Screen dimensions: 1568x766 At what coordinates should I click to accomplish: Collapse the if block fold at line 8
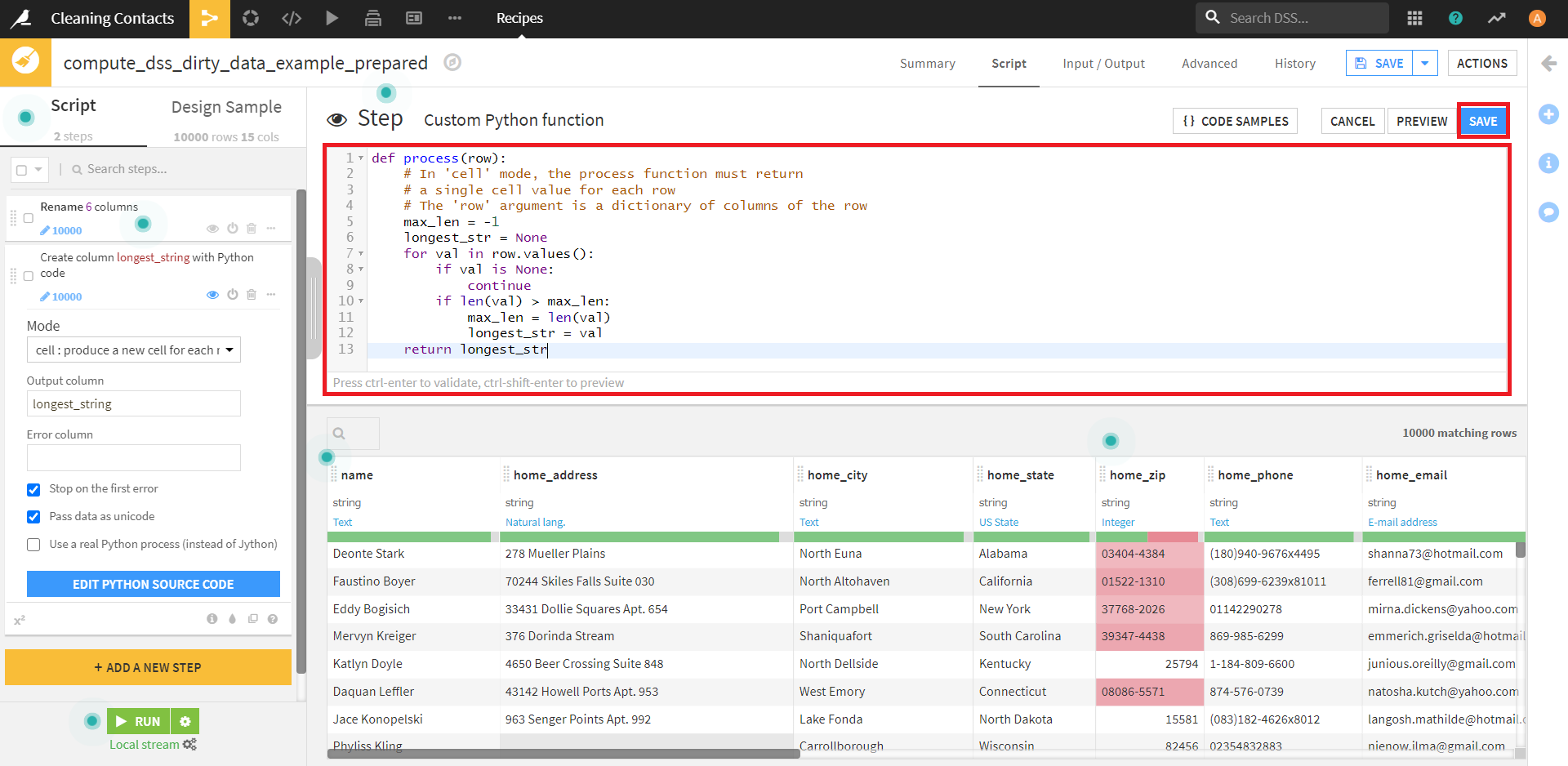(361, 269)
